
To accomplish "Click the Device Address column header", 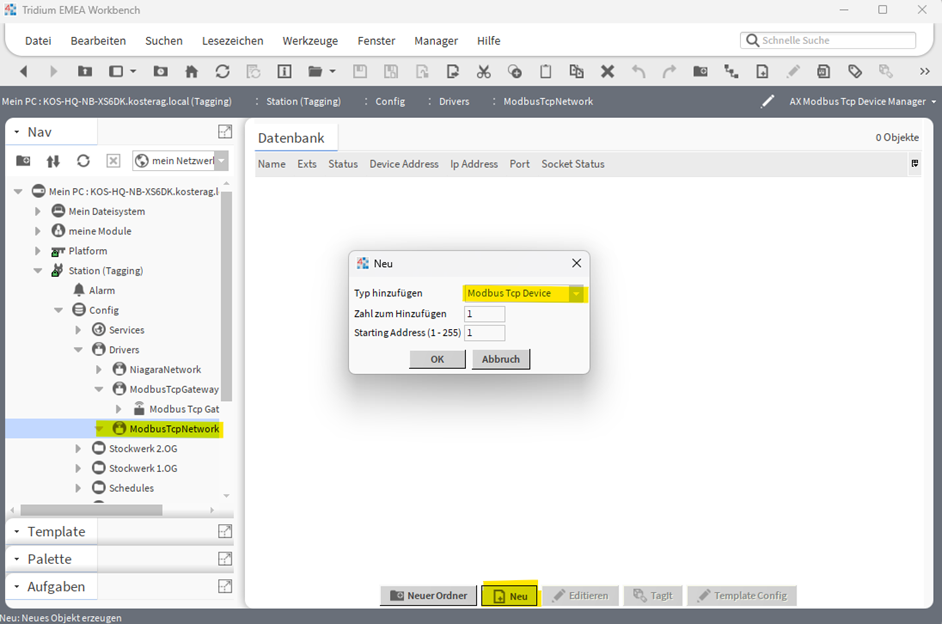I will pos(404,164).
